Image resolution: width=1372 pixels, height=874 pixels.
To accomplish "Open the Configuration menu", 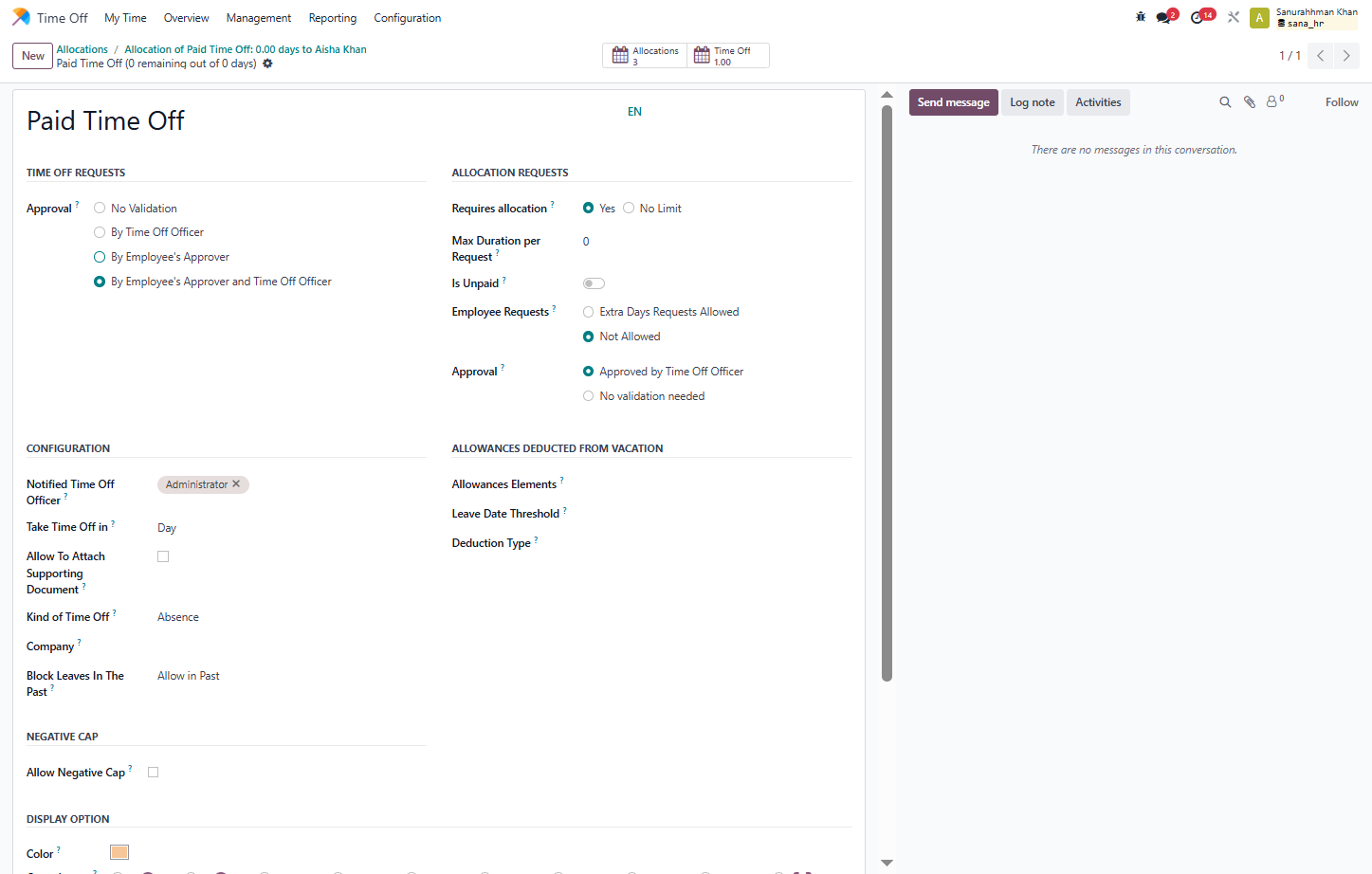I will [408, 18].
